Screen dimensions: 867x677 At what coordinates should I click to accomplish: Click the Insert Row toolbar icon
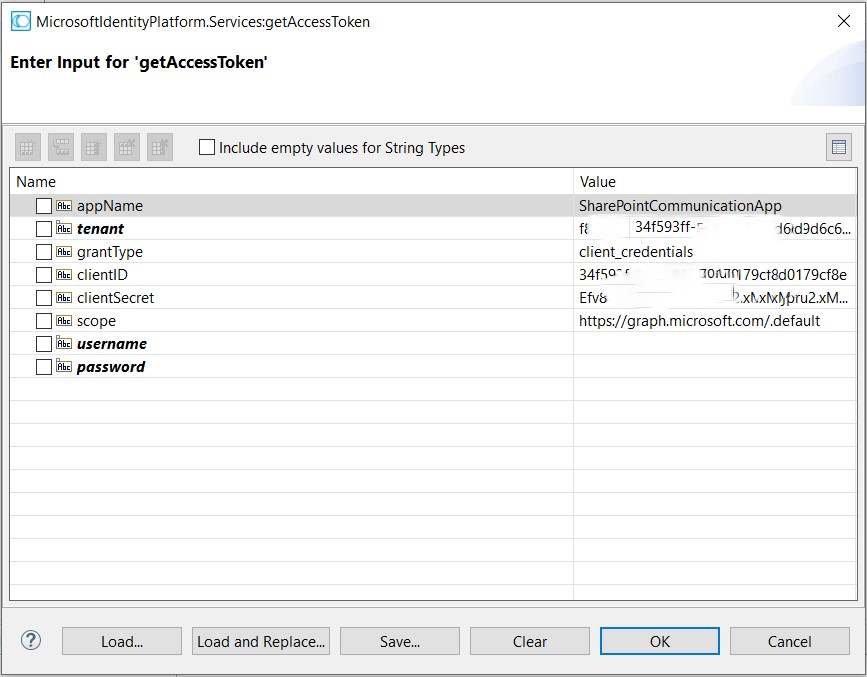(61, 148)
